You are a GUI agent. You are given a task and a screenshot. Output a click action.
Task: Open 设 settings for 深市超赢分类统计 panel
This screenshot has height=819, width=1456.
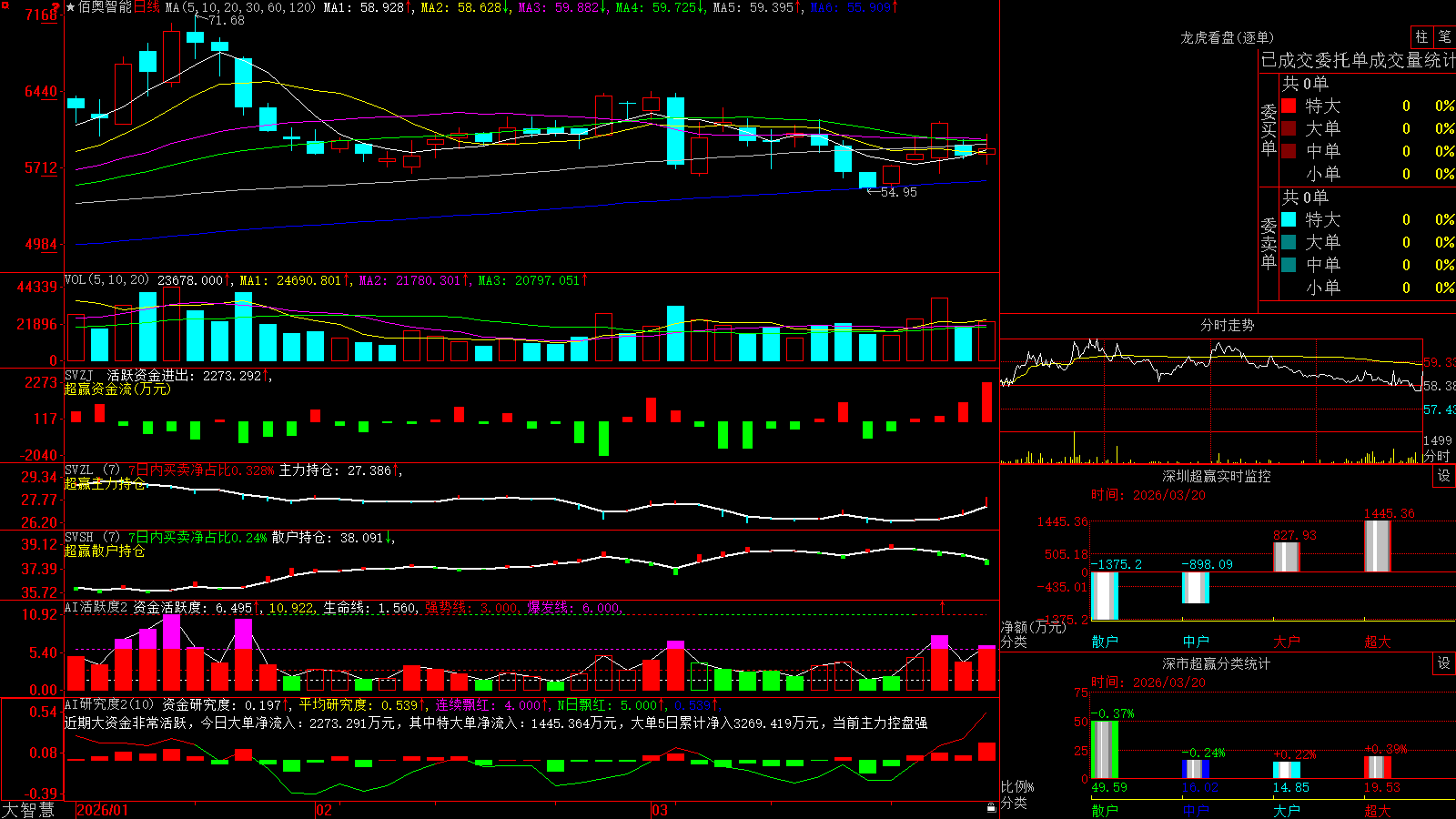[1444, 663]
